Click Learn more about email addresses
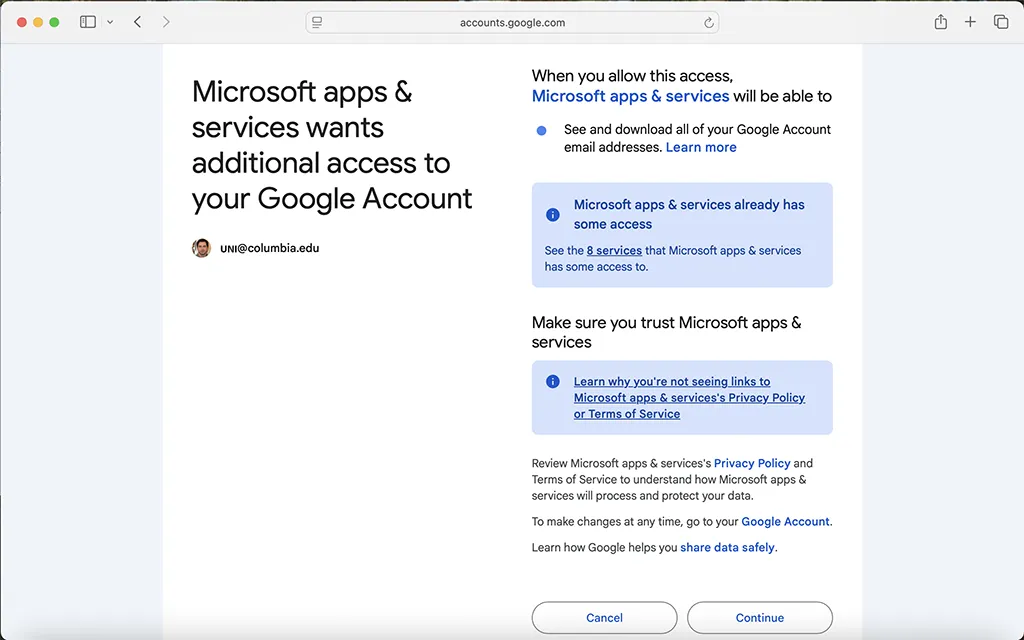Image resolution: width=1024 pixels, height=640 pixels. 701,148
